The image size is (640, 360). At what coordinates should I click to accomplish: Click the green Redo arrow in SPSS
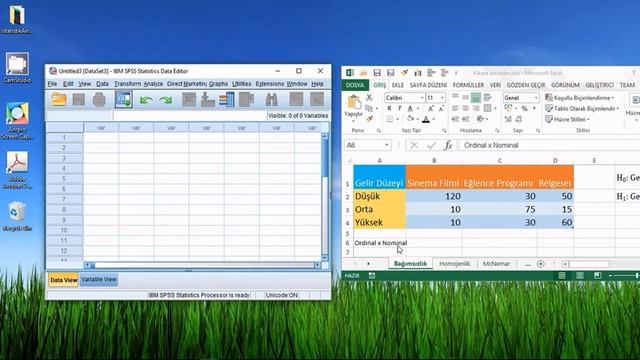(166, 100)
